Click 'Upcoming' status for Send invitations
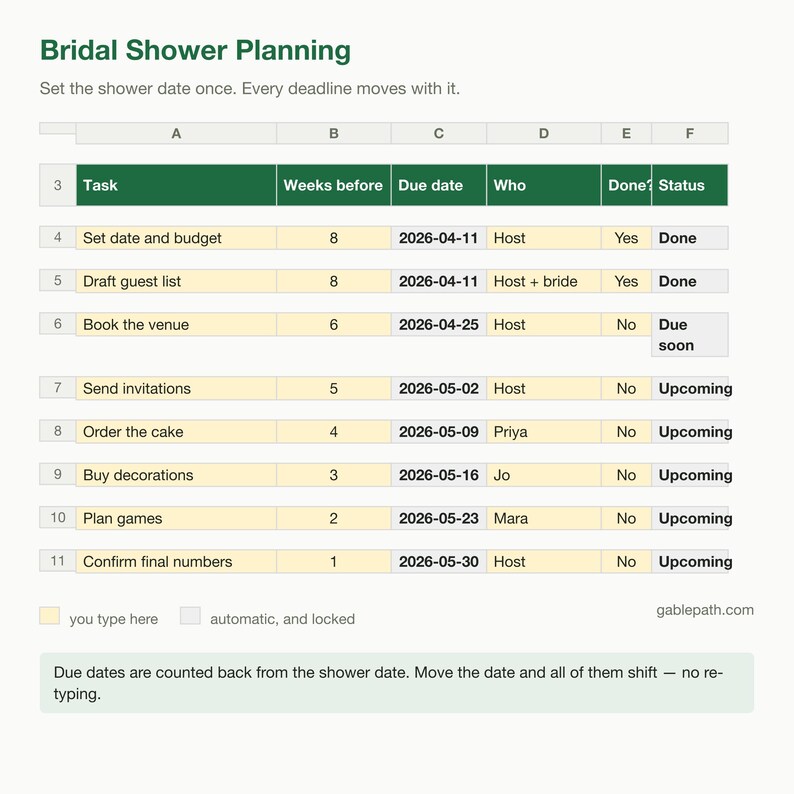794x794 pixels. 690,388
